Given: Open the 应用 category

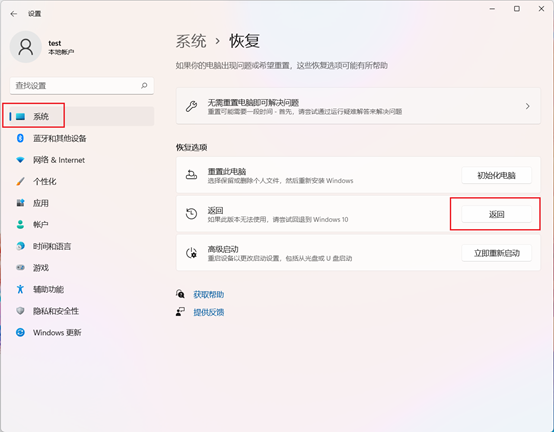Looking at the screenshot, I should pos(82,203).
